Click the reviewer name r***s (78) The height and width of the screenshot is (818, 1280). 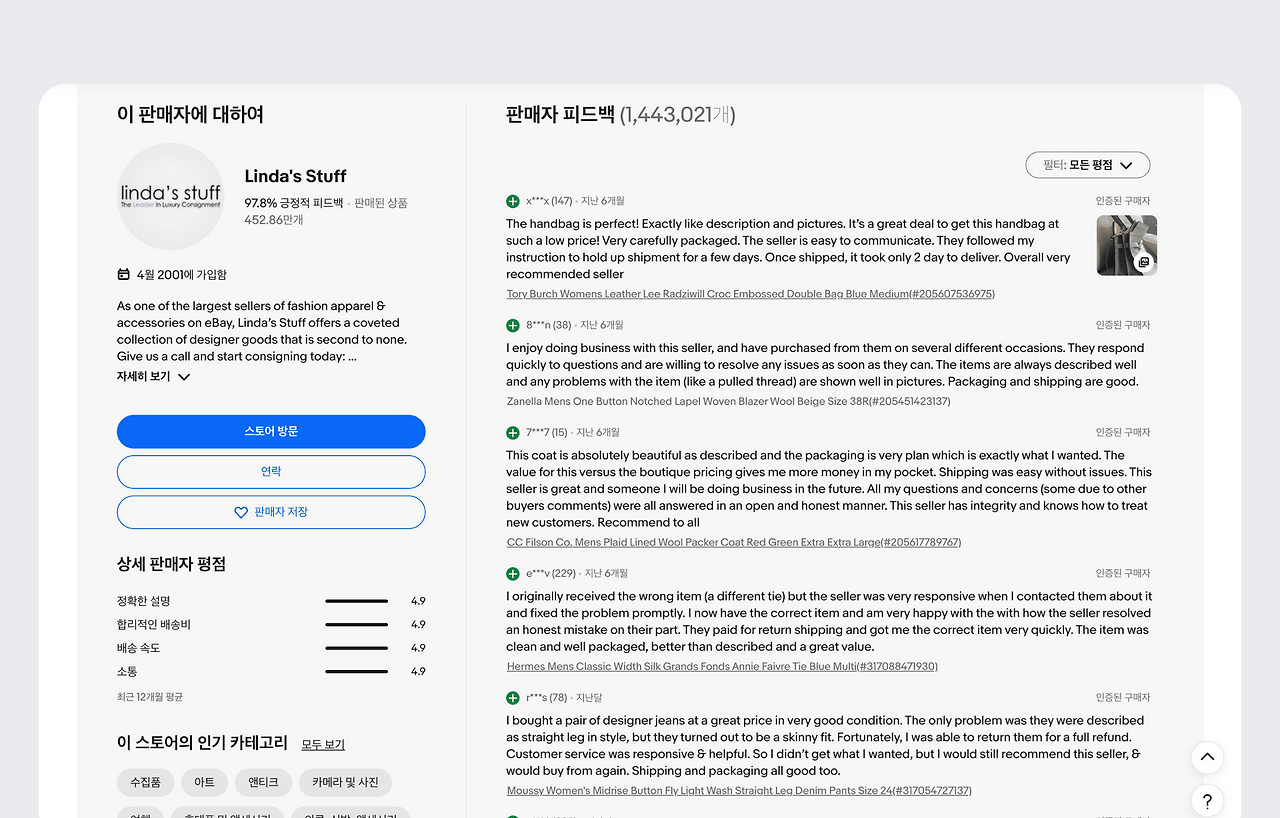point(547,697)
